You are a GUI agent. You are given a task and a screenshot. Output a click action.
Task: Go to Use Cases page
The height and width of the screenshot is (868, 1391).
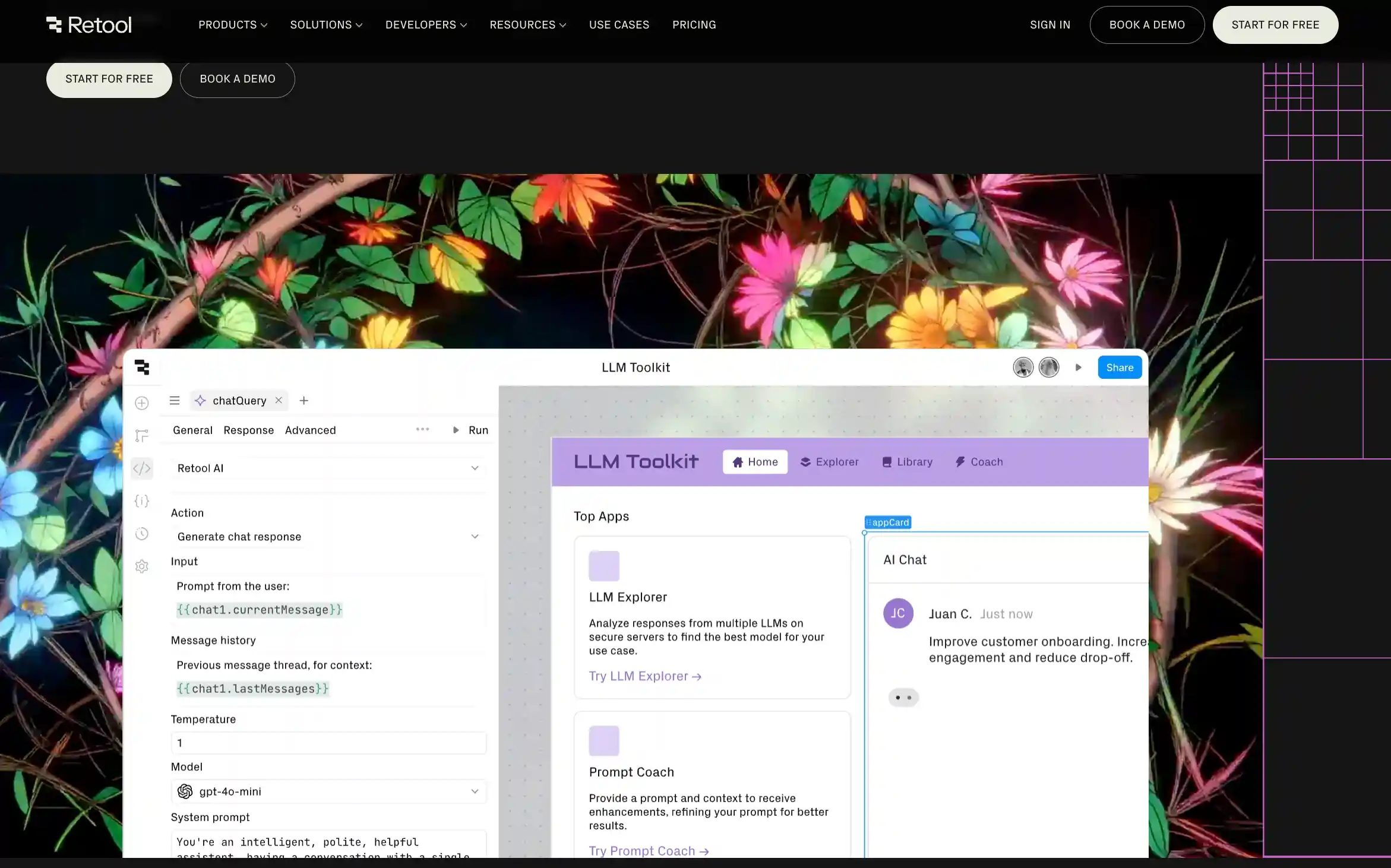pyautogui.click(x=619, y=25)
